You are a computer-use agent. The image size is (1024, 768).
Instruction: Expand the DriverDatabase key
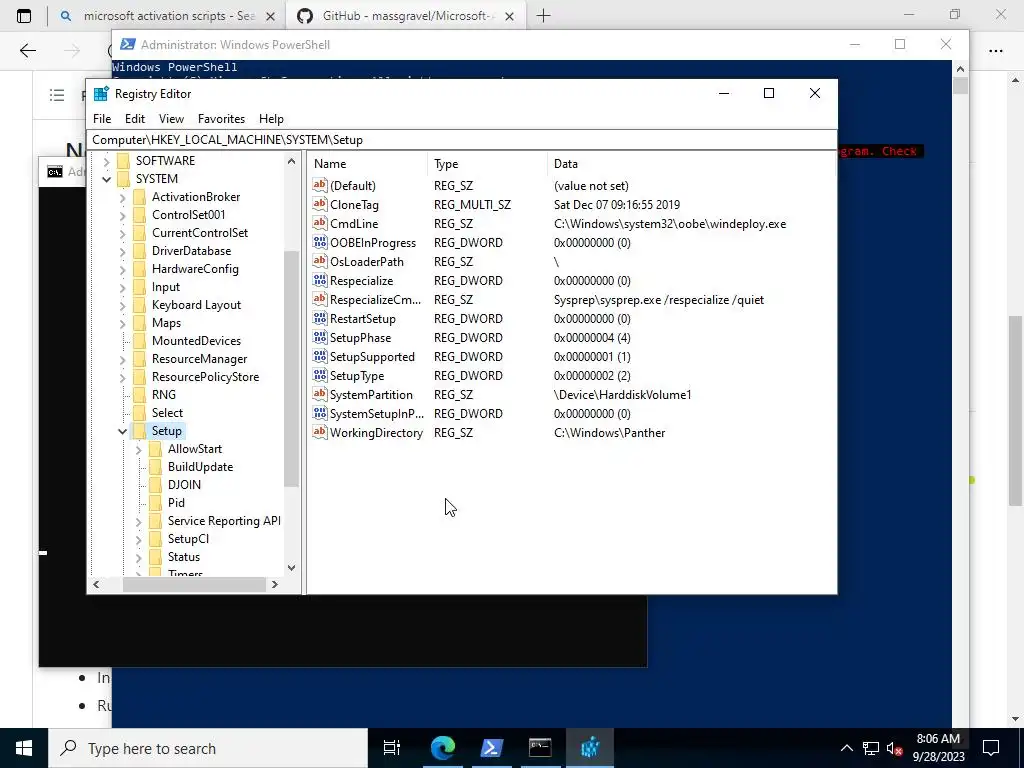click(122, 251)
